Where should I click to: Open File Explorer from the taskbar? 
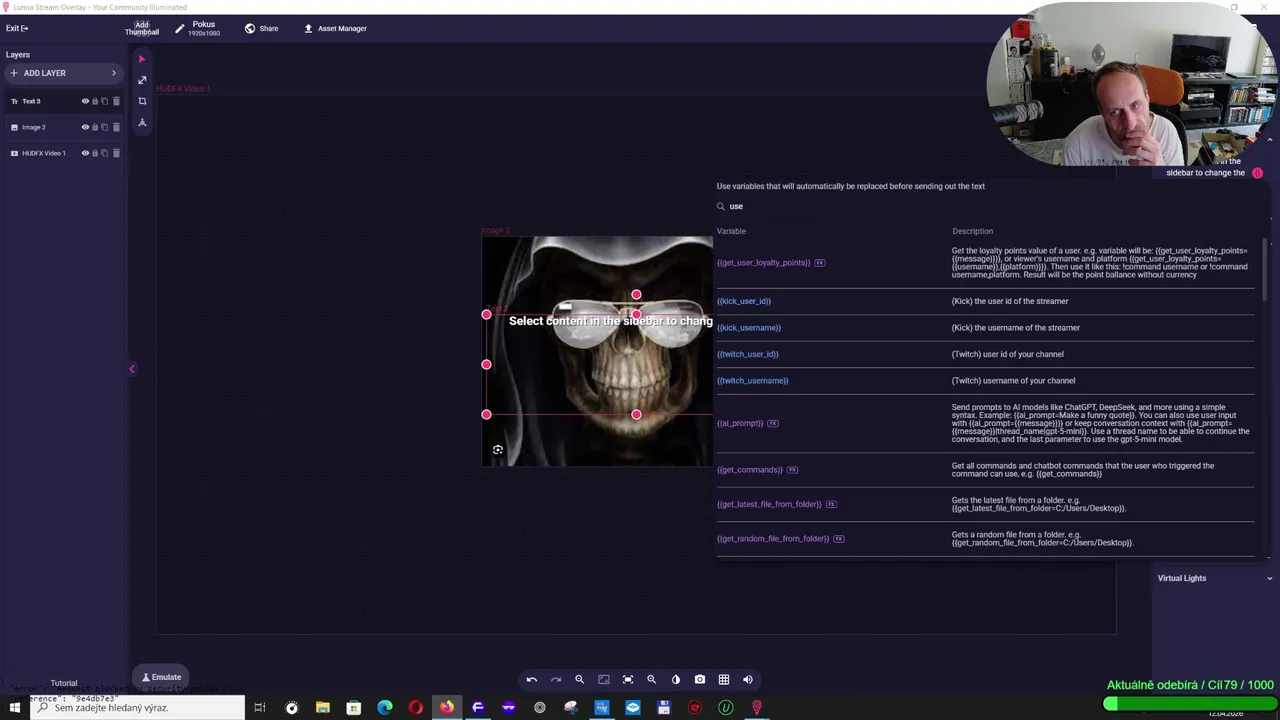[x=323, y=708]
